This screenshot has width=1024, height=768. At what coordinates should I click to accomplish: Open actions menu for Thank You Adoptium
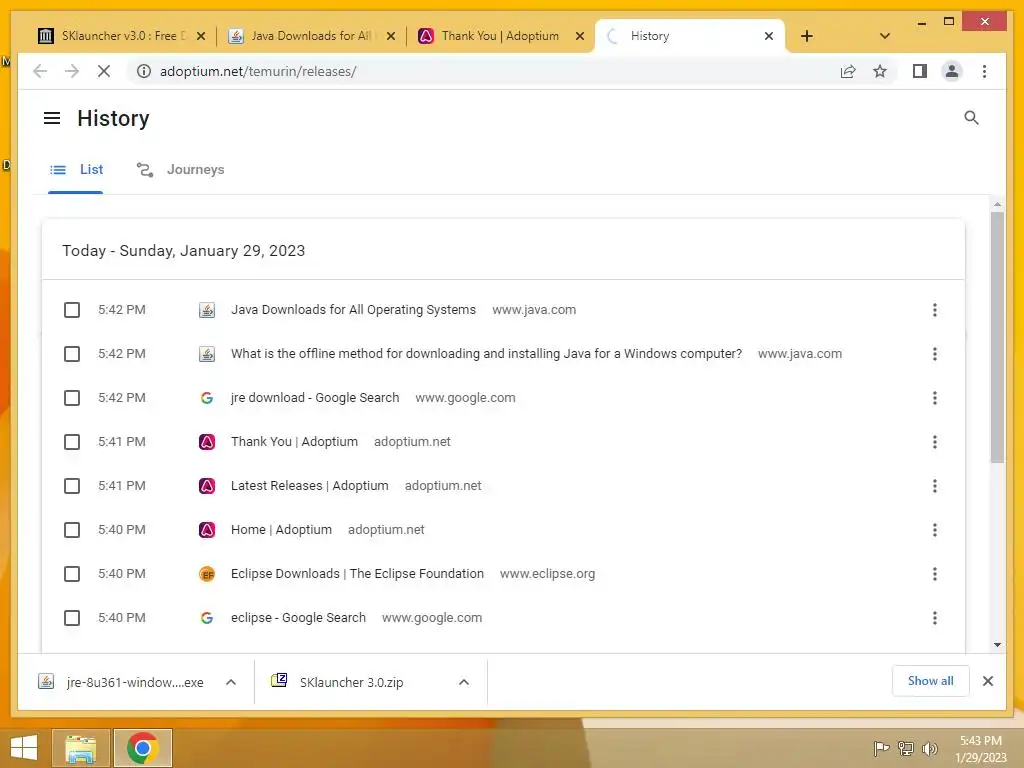(x=935, y=442)
